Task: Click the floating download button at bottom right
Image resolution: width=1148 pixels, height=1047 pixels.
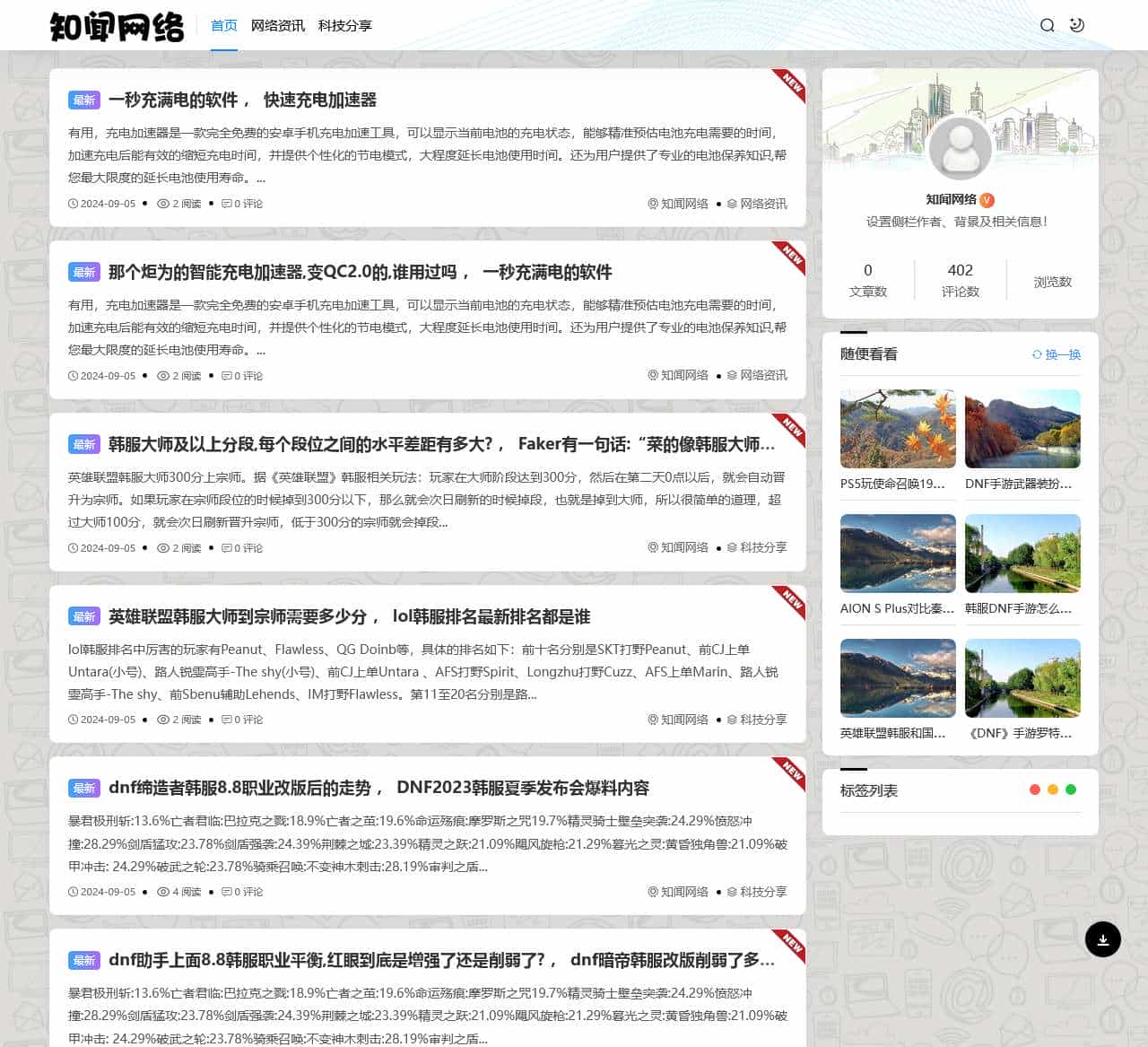Action: point(1102,938)
